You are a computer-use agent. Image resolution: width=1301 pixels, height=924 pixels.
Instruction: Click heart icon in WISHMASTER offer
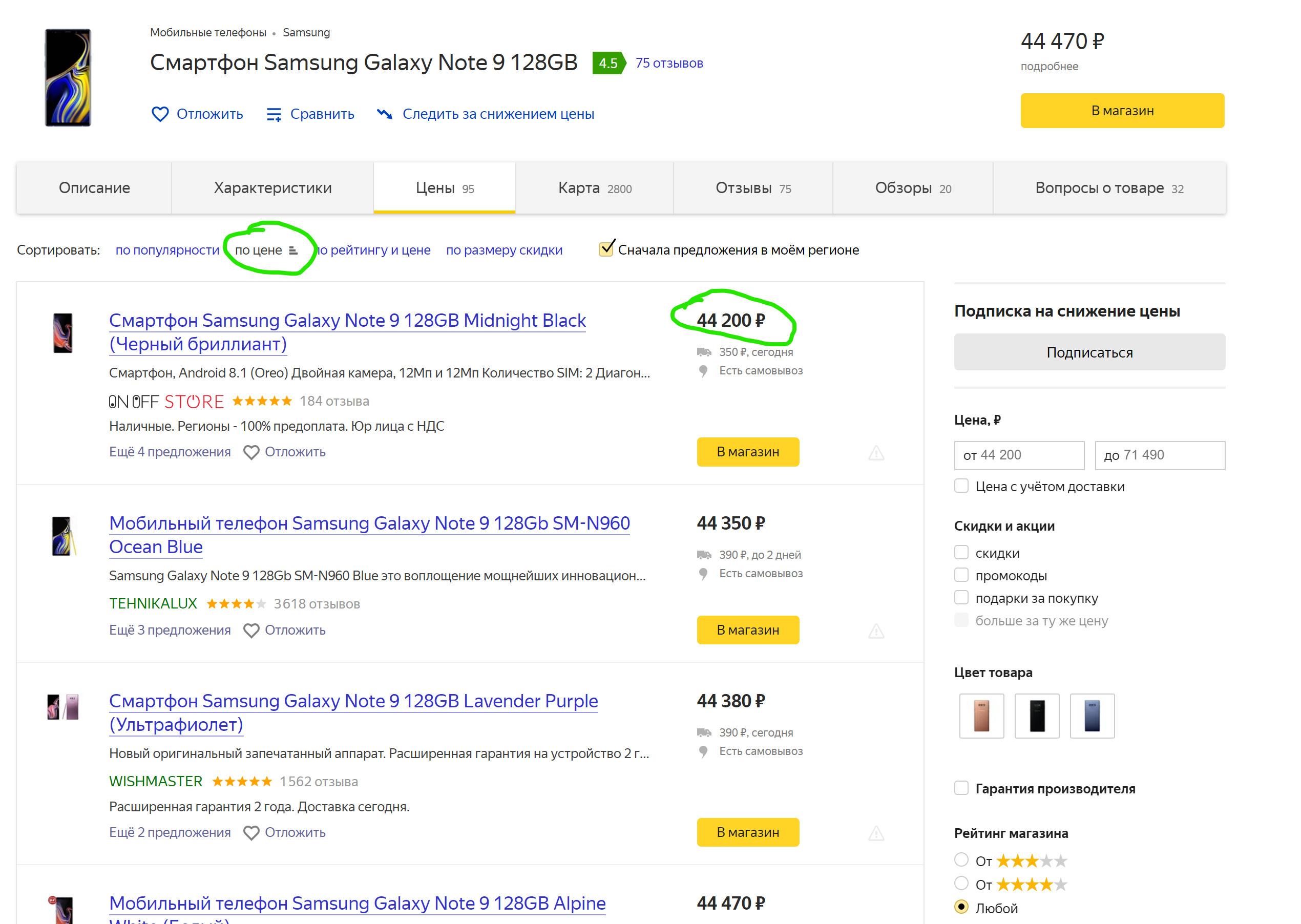251,833
